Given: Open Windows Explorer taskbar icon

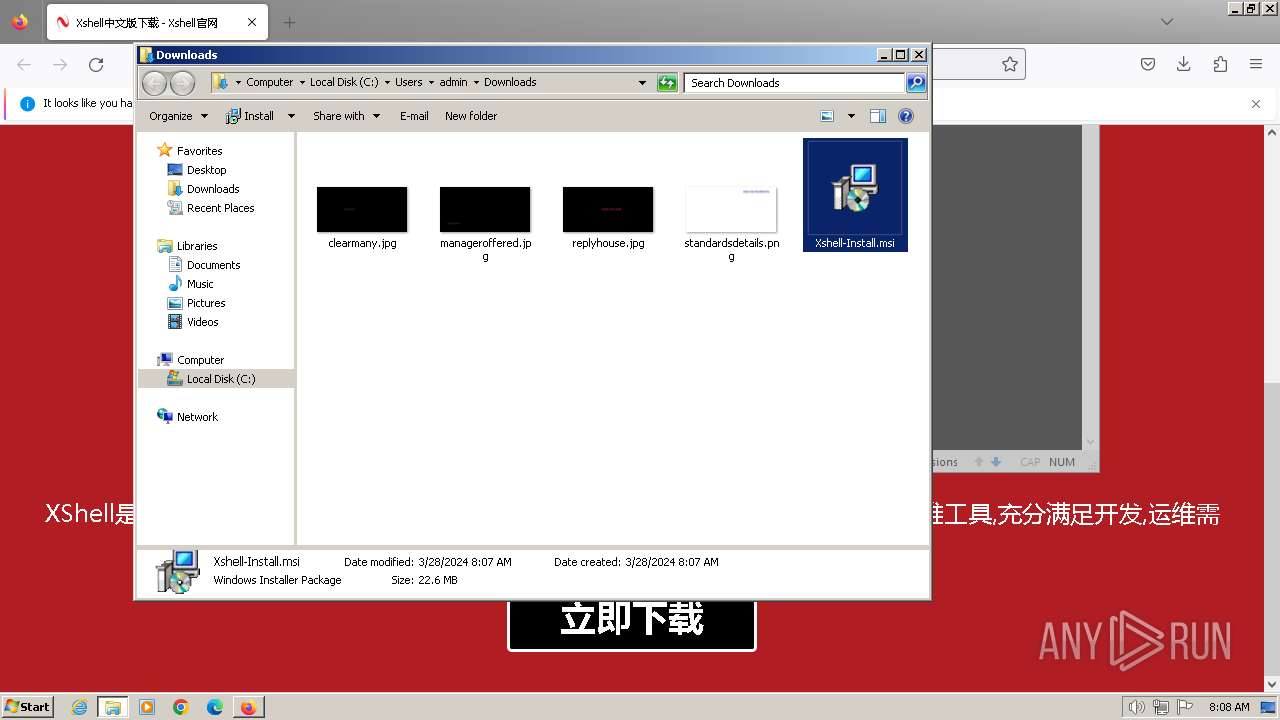Looking at the screenshot, I should [x=113, y=707].
